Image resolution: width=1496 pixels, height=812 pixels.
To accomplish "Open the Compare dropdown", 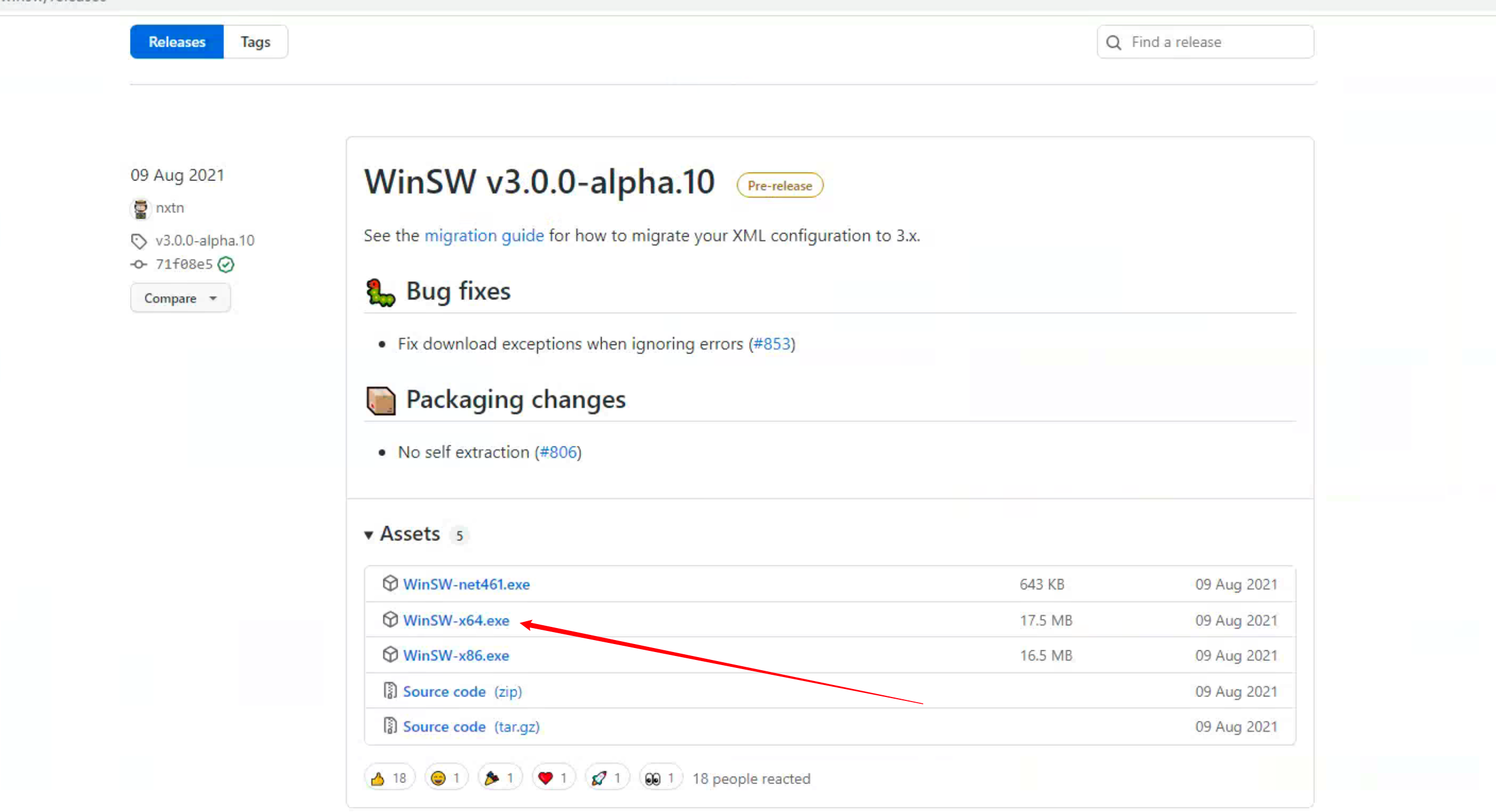I will [x=180, y=298].
